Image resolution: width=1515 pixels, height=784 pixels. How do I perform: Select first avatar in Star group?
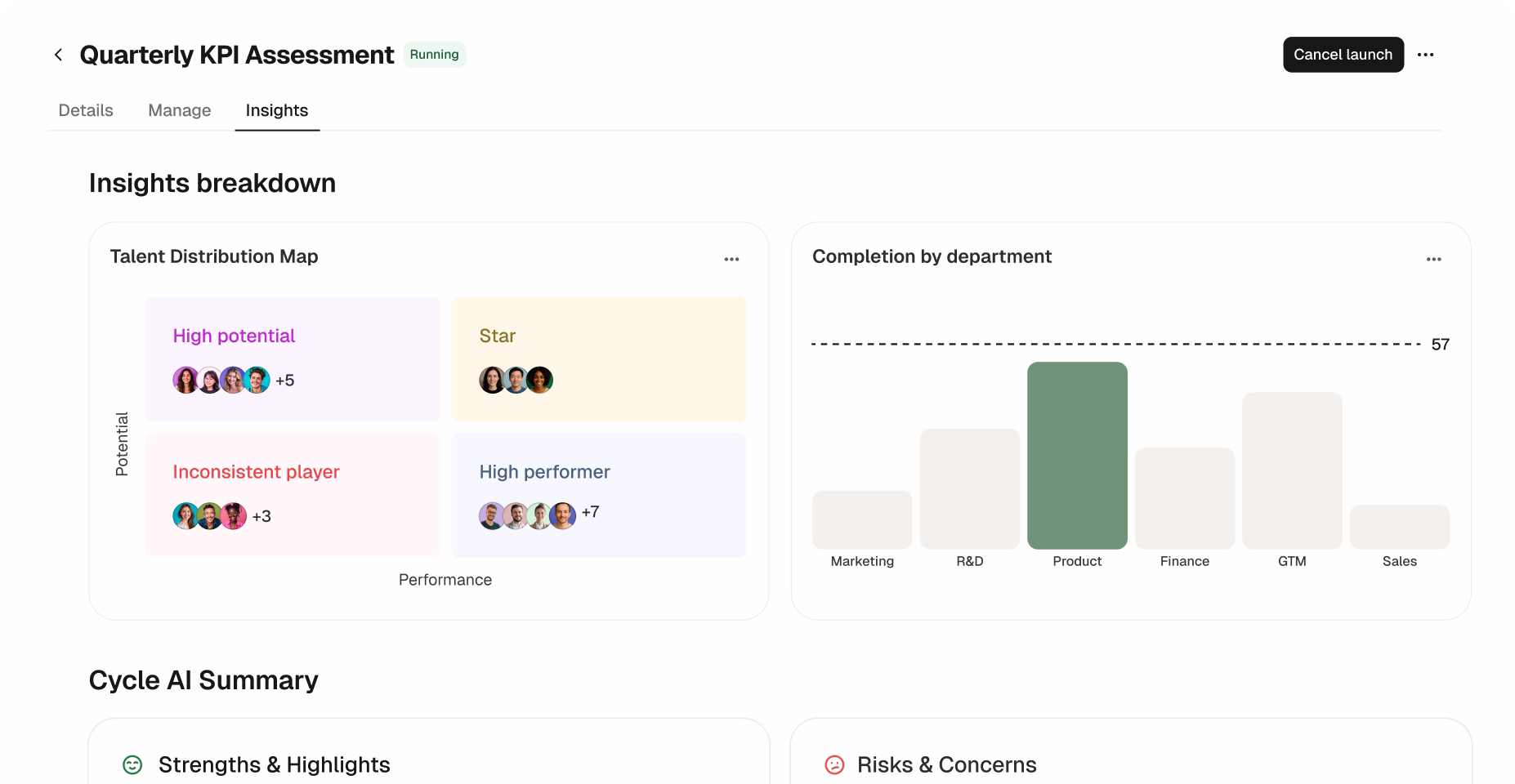492,381
